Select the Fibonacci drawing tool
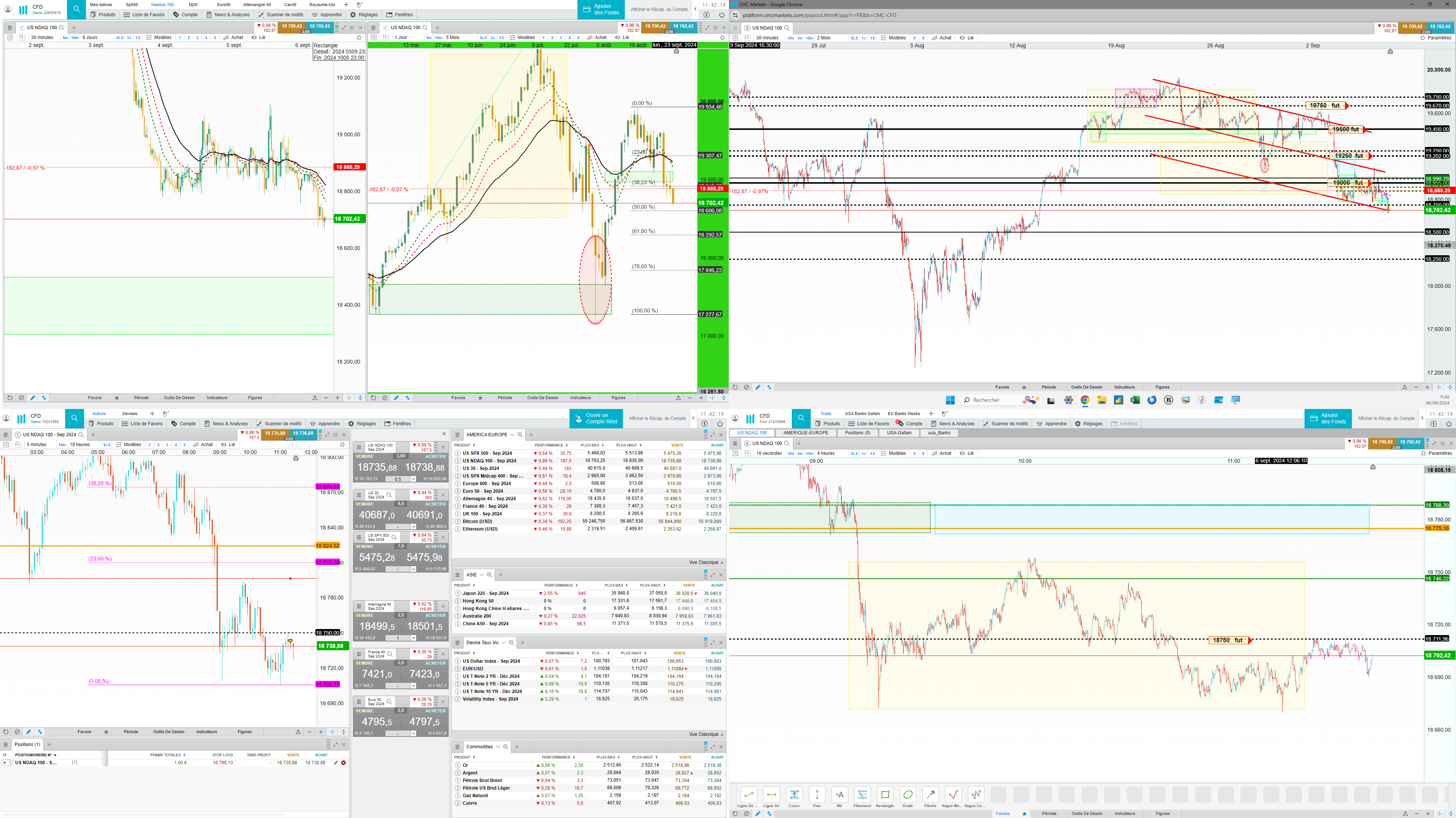The image size is (1456, 818). coord(862,794)
